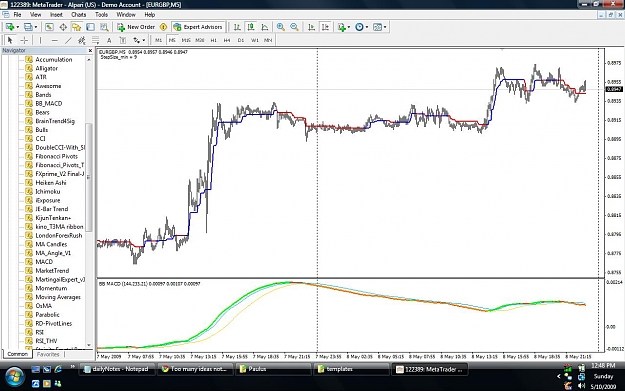Select the Horizontal Line drawing tool
This screenshot has height=391, width=625.
pyautogui.click(x=55, y=40)
